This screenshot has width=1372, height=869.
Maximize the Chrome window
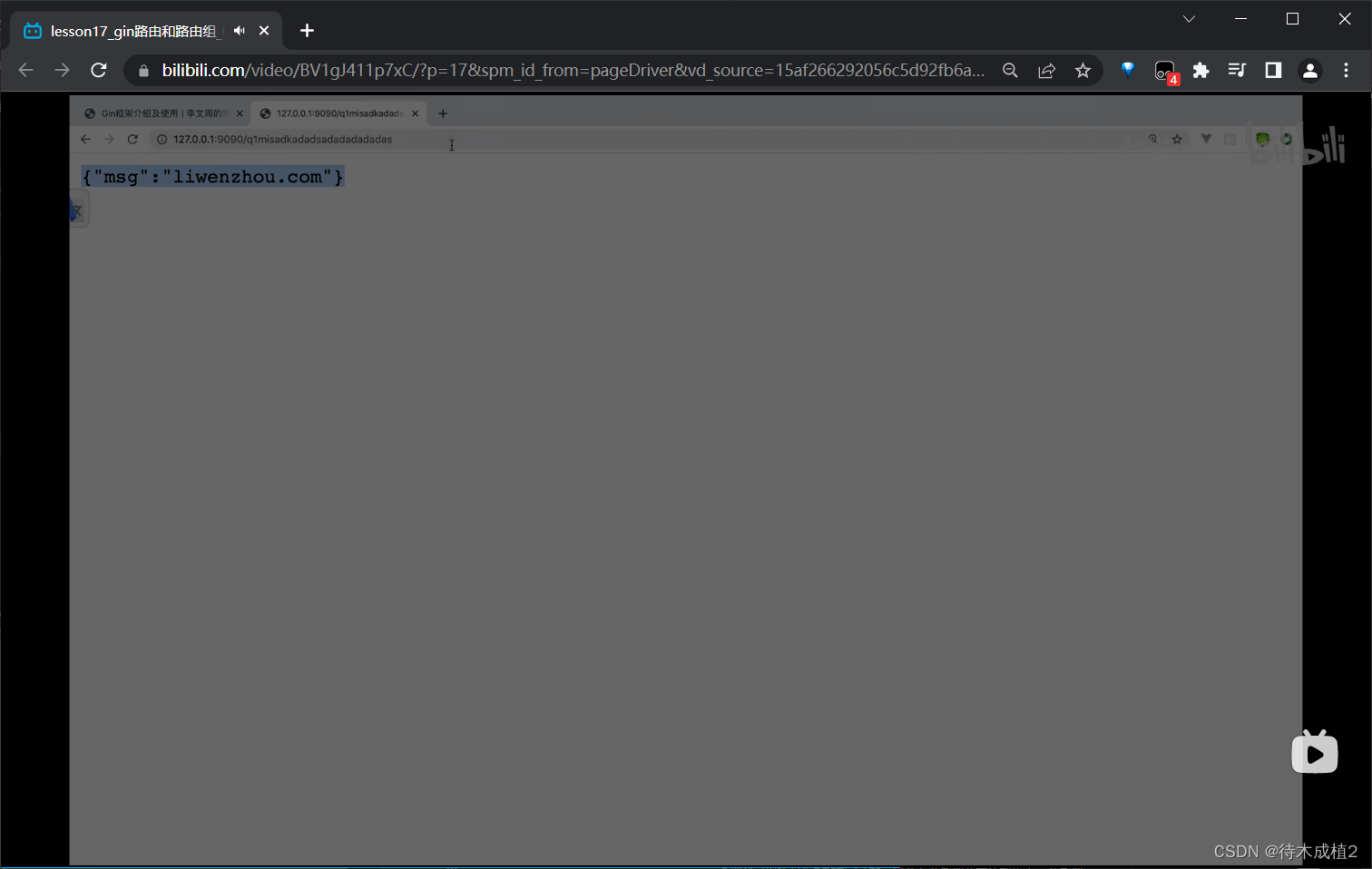[x=1292, y=19]
